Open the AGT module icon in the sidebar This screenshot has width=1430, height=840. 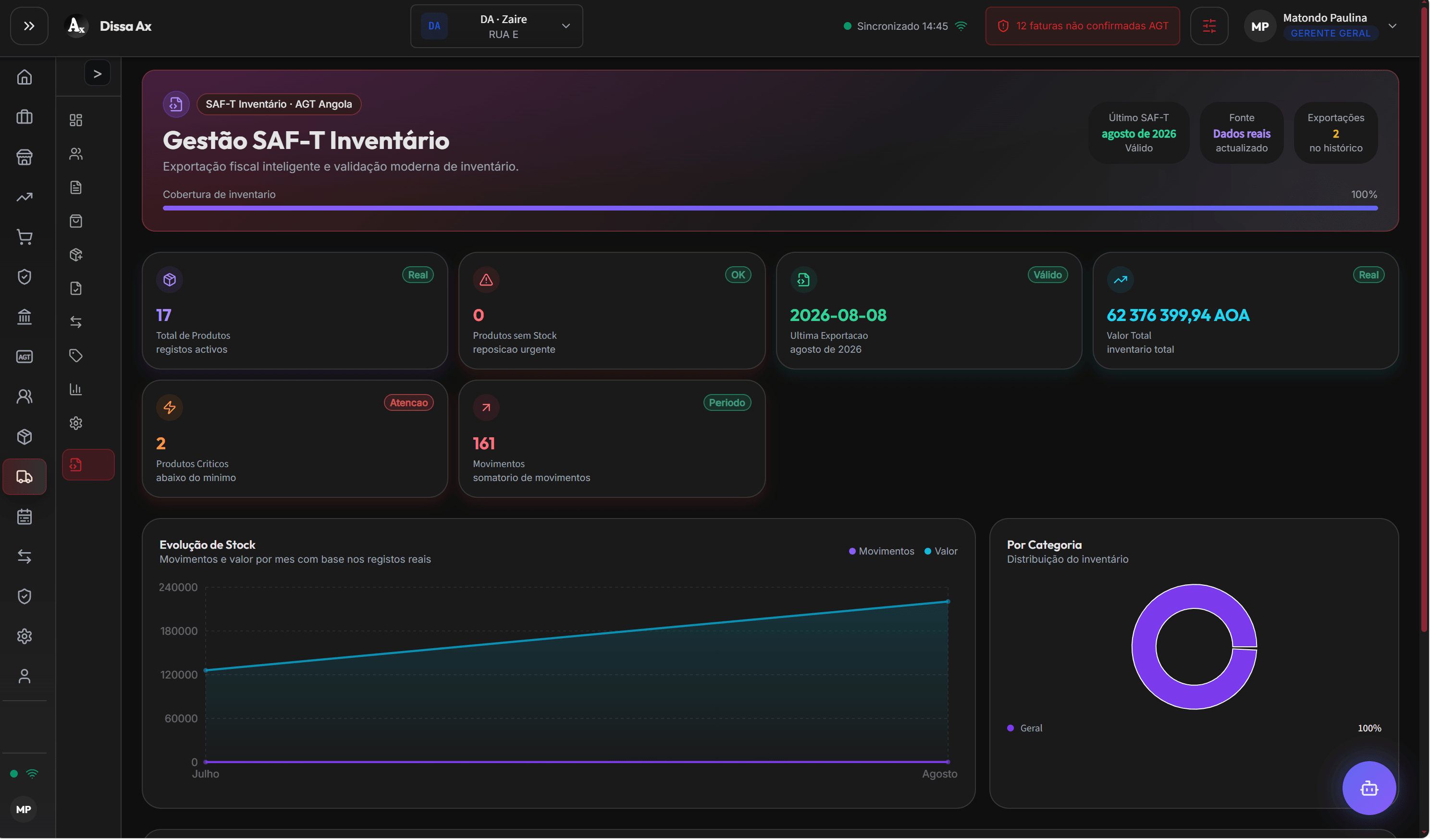click(x=25, y=357)
